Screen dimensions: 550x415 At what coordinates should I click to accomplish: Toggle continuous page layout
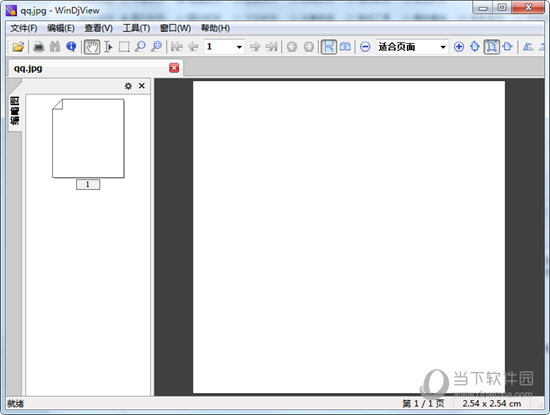pos(329,47)
